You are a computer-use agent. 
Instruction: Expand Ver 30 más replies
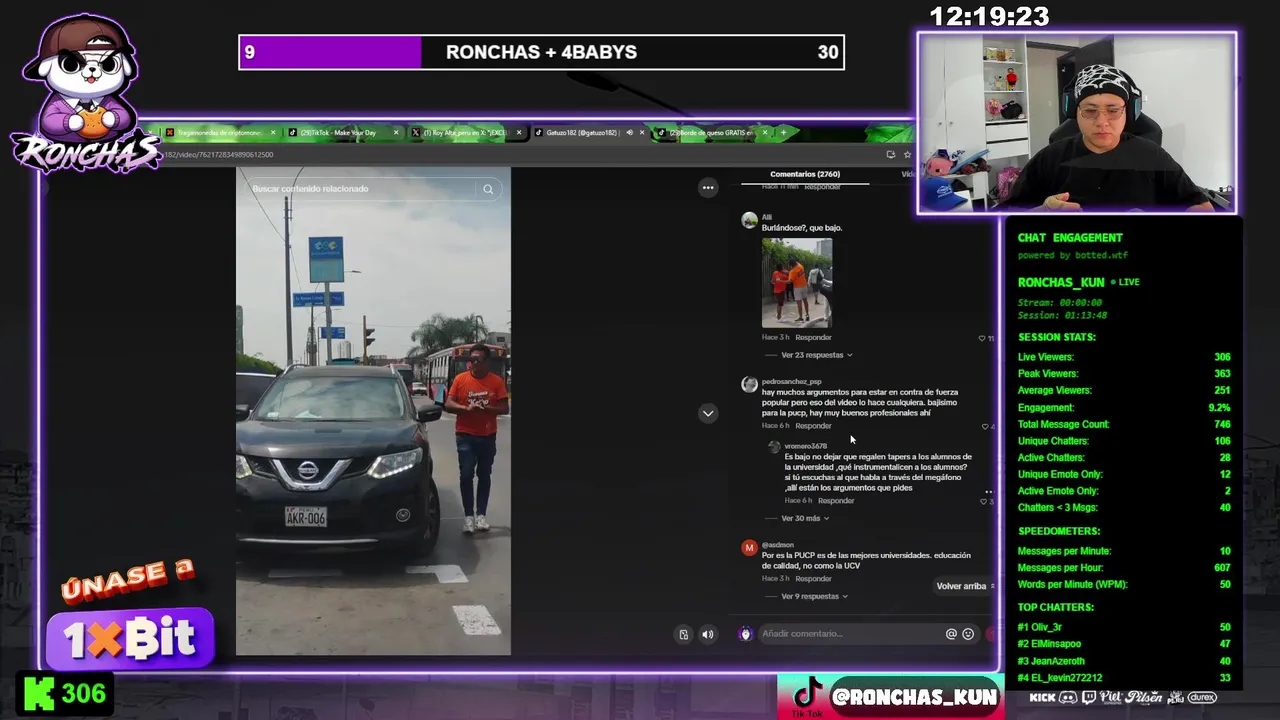(x=805, y=518)
